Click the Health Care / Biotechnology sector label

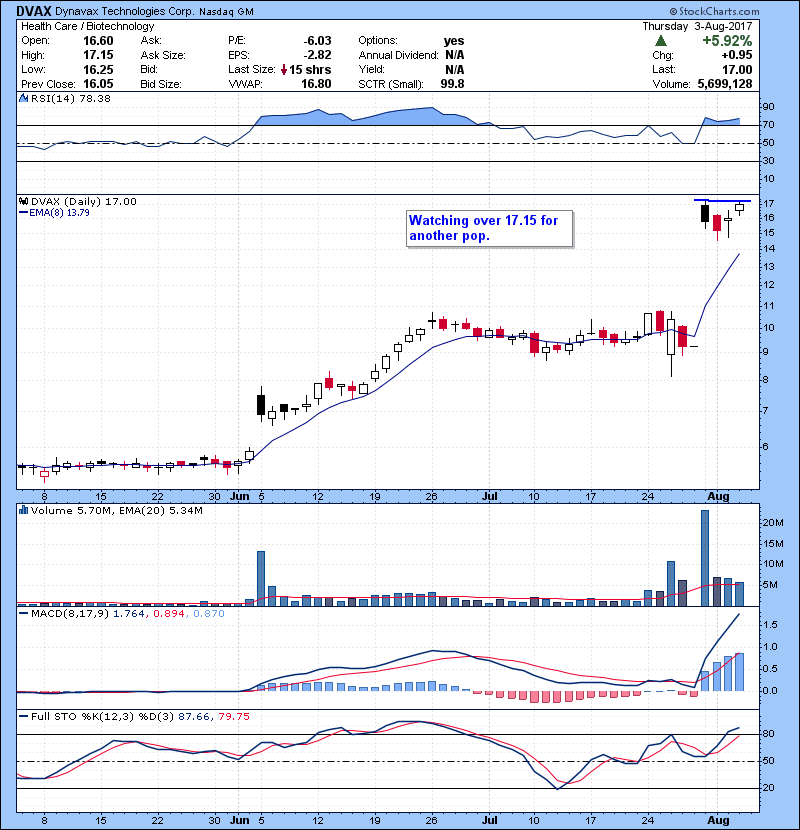click(x=87, y=26)
